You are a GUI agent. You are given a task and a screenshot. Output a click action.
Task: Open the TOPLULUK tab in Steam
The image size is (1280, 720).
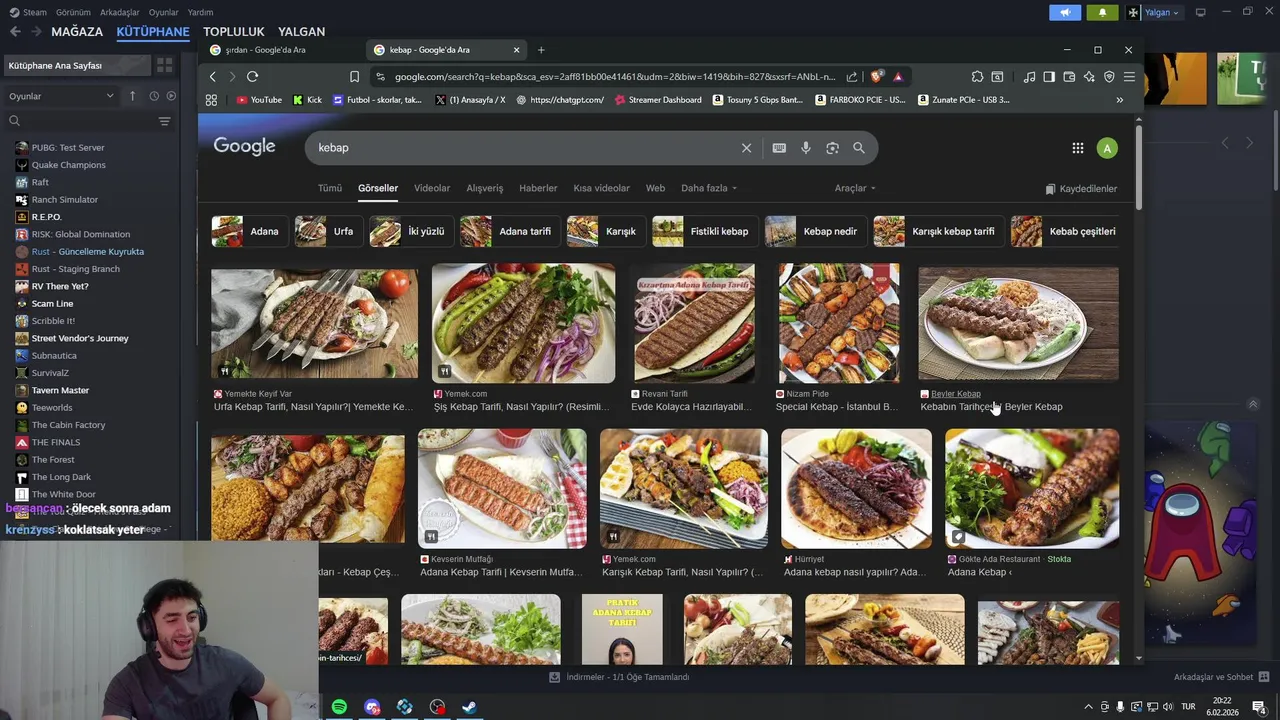pos(234,31)
